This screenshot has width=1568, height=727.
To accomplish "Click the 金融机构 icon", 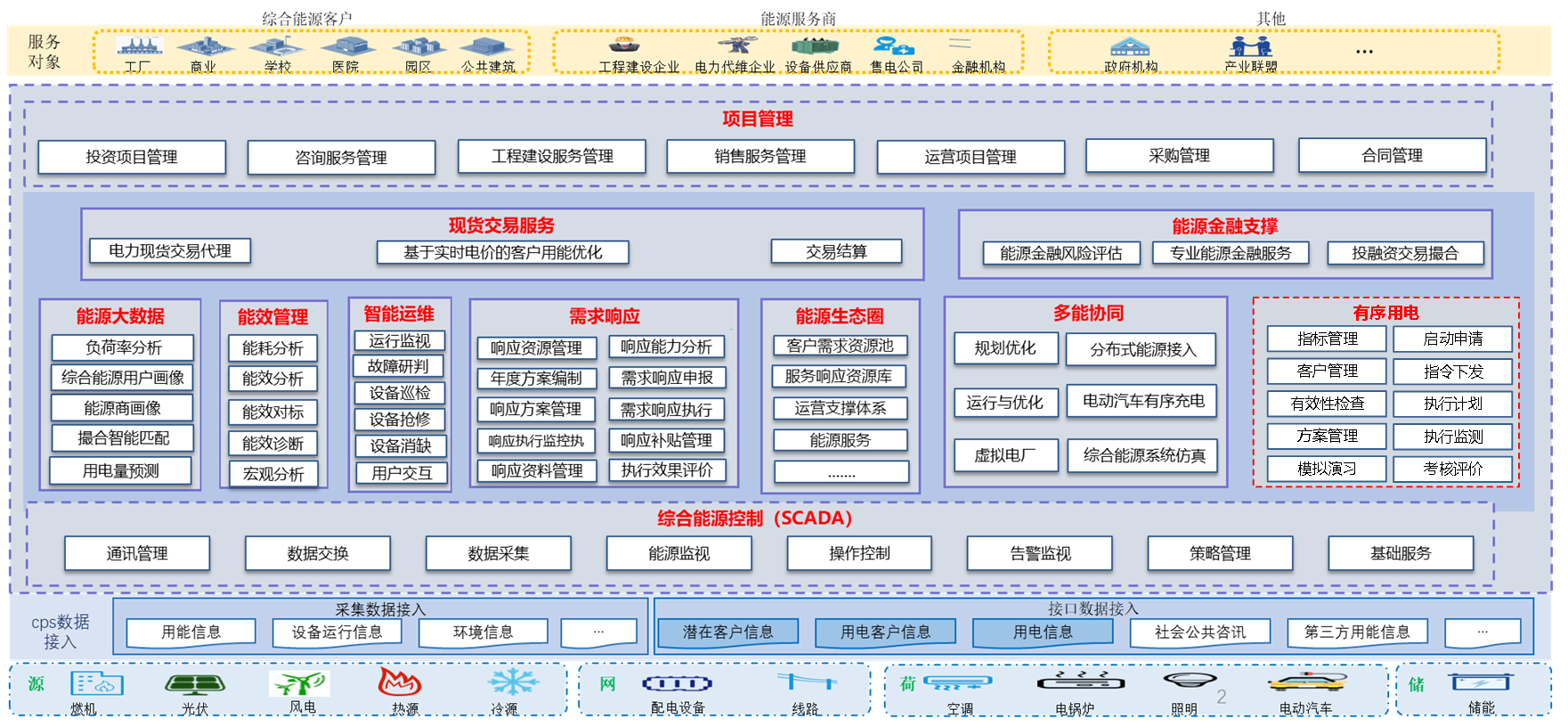I will pos(960,44).
